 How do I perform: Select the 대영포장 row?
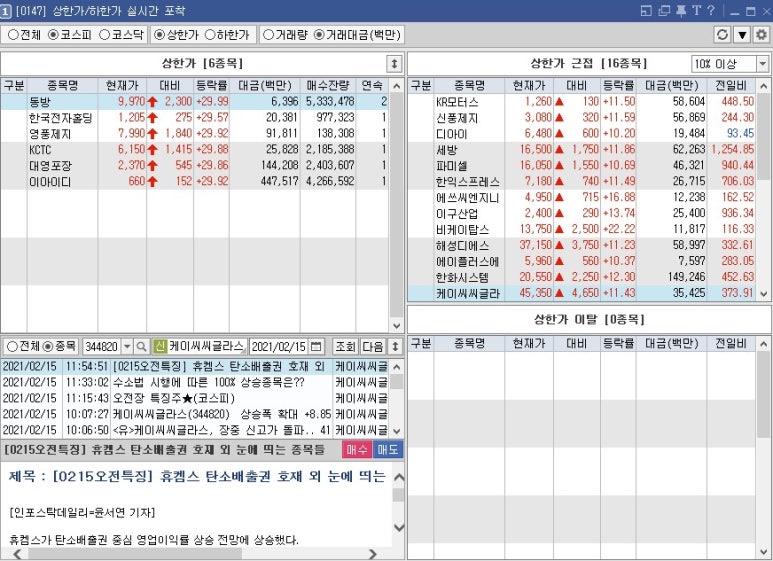[x=195, y=165]
